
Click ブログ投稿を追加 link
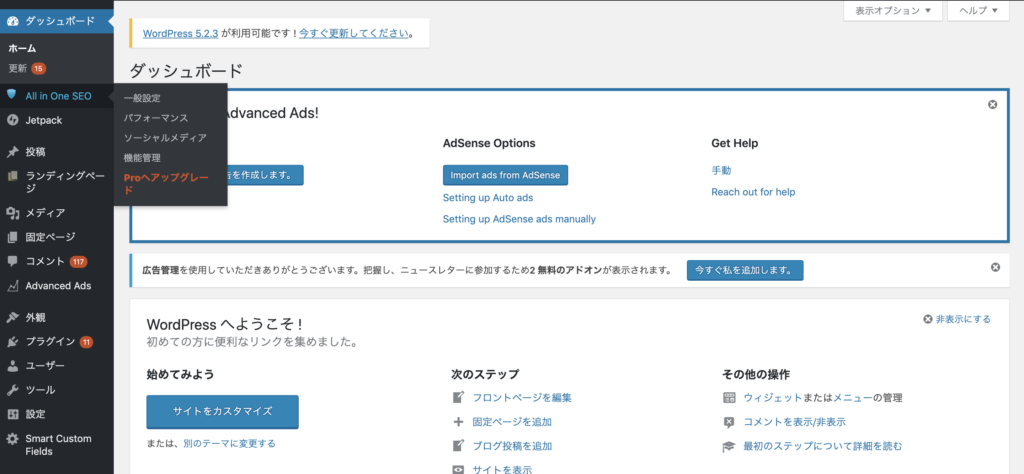[512, 446]
